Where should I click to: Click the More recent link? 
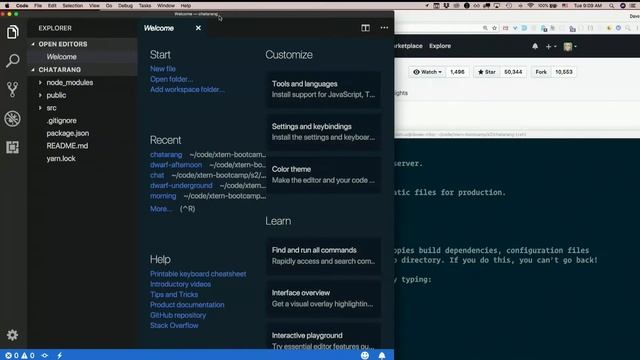point(160,209)
